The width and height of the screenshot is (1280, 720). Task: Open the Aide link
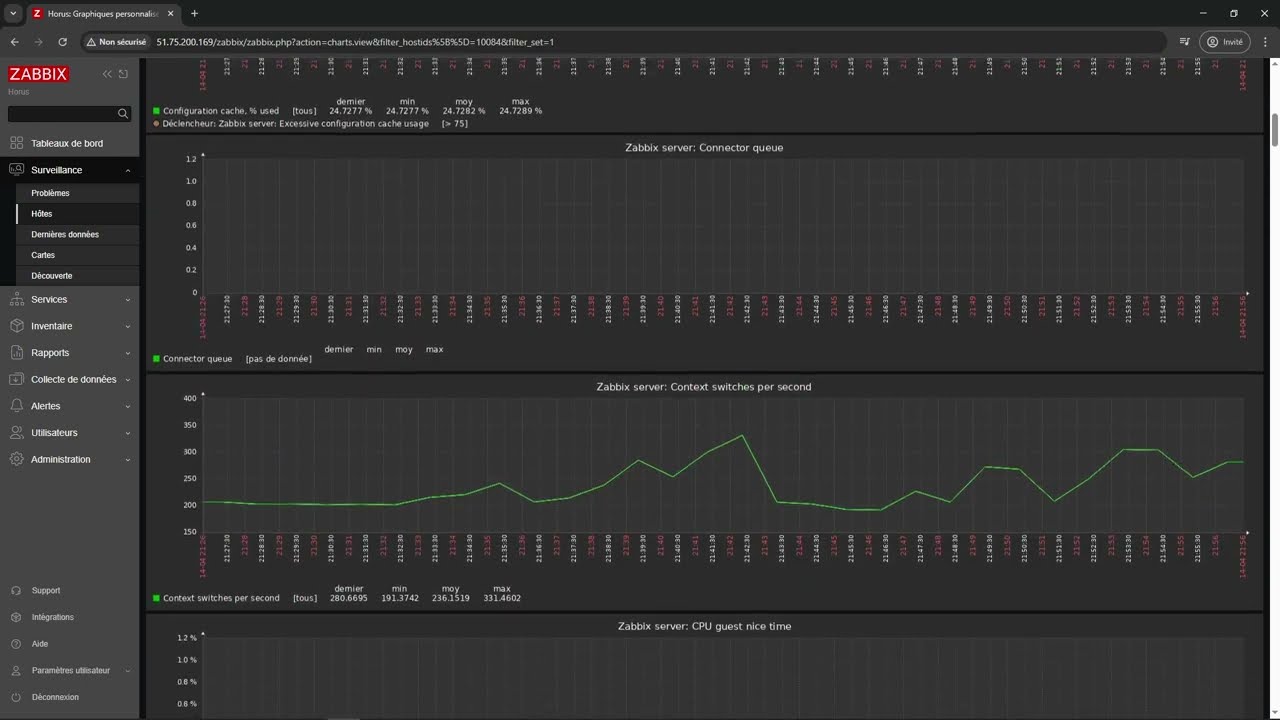(x=40, y=644)
